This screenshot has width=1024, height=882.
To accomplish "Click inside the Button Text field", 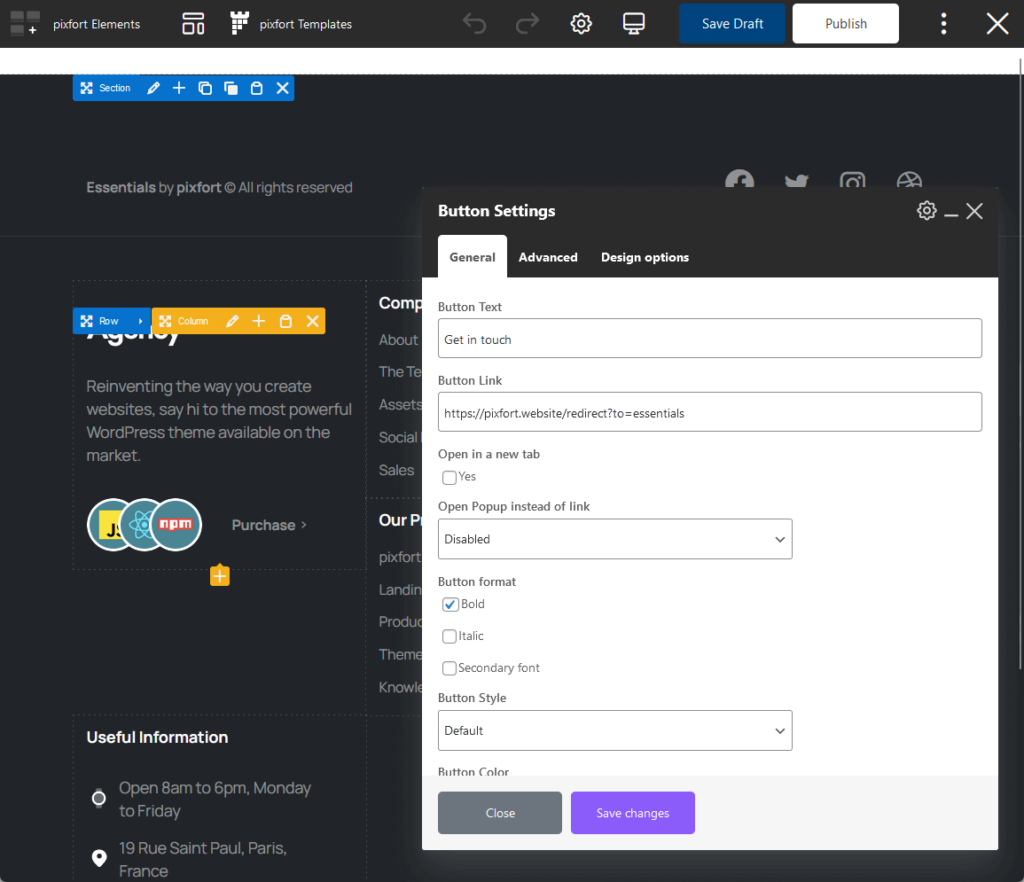I will click(x=710, y=338).
